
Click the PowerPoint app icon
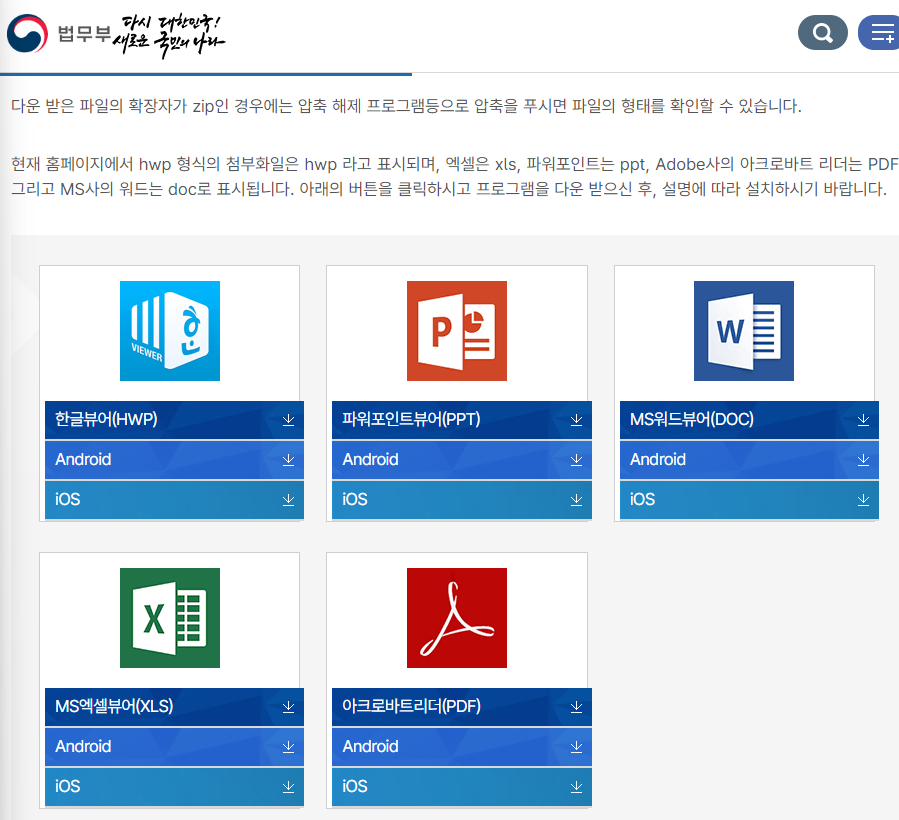(457, 331)
